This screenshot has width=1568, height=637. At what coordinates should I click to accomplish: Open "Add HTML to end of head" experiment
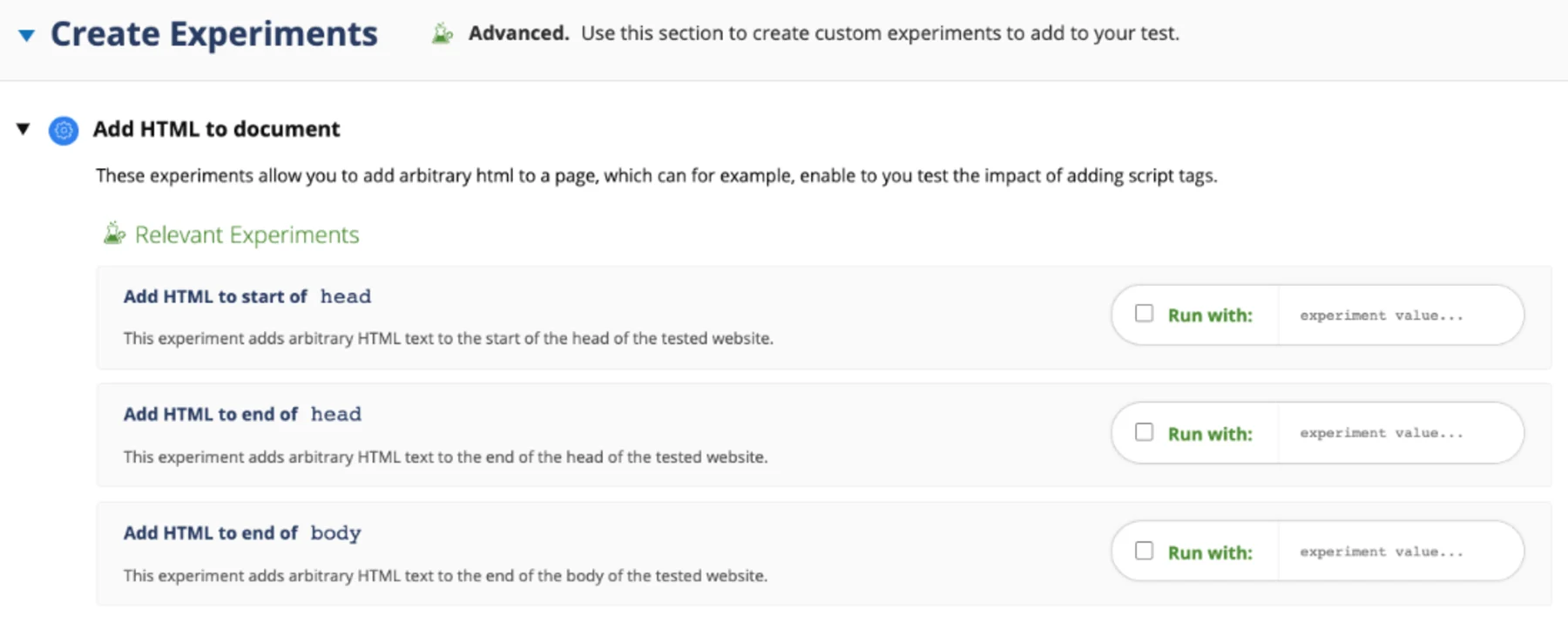[242, 414]
